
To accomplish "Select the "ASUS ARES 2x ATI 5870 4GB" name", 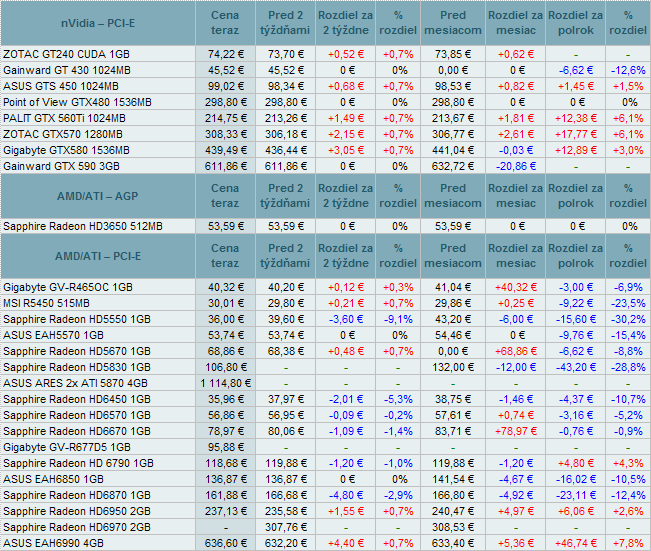I will (x=75, y=383).
